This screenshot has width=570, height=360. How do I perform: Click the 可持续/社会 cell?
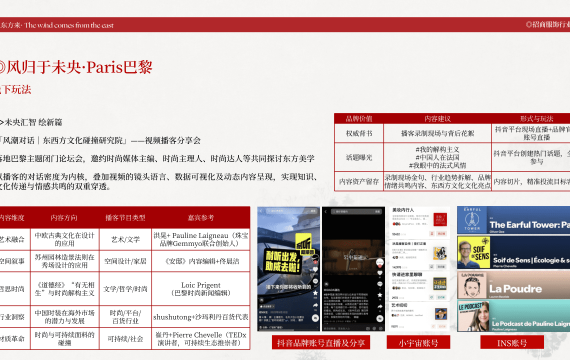point(125,339)
